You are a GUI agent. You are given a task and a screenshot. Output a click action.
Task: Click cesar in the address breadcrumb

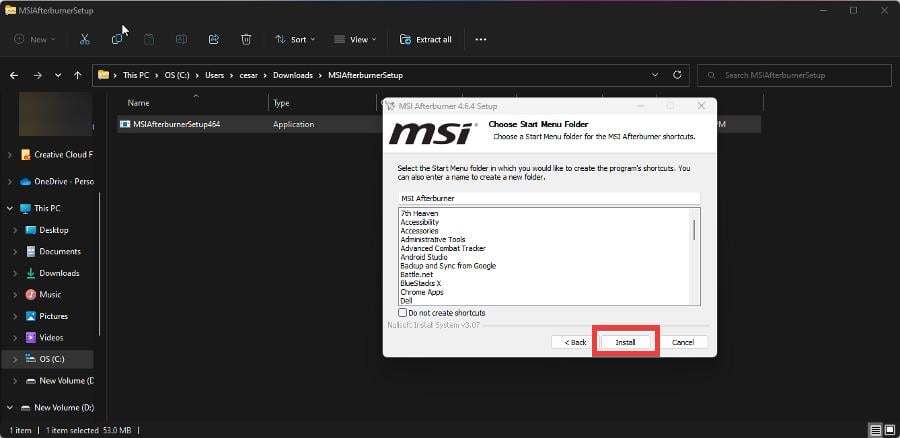pyautogui.click(x=249, y=75)
